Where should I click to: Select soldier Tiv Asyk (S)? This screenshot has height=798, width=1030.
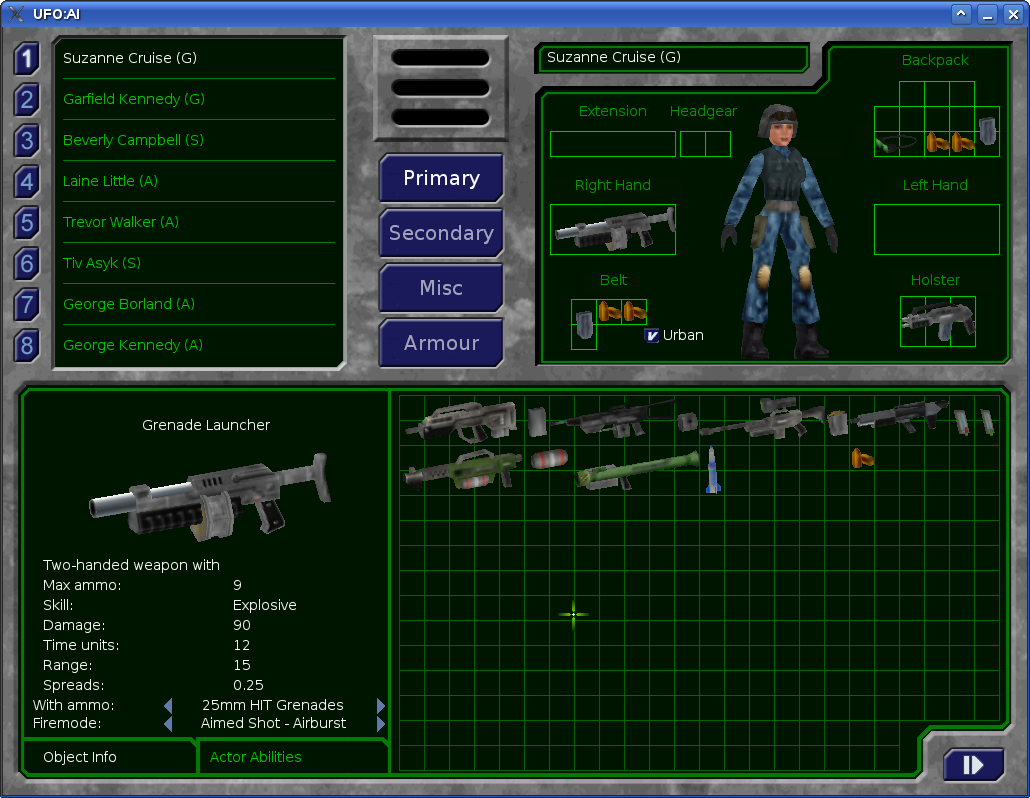[x=198, y=263]
